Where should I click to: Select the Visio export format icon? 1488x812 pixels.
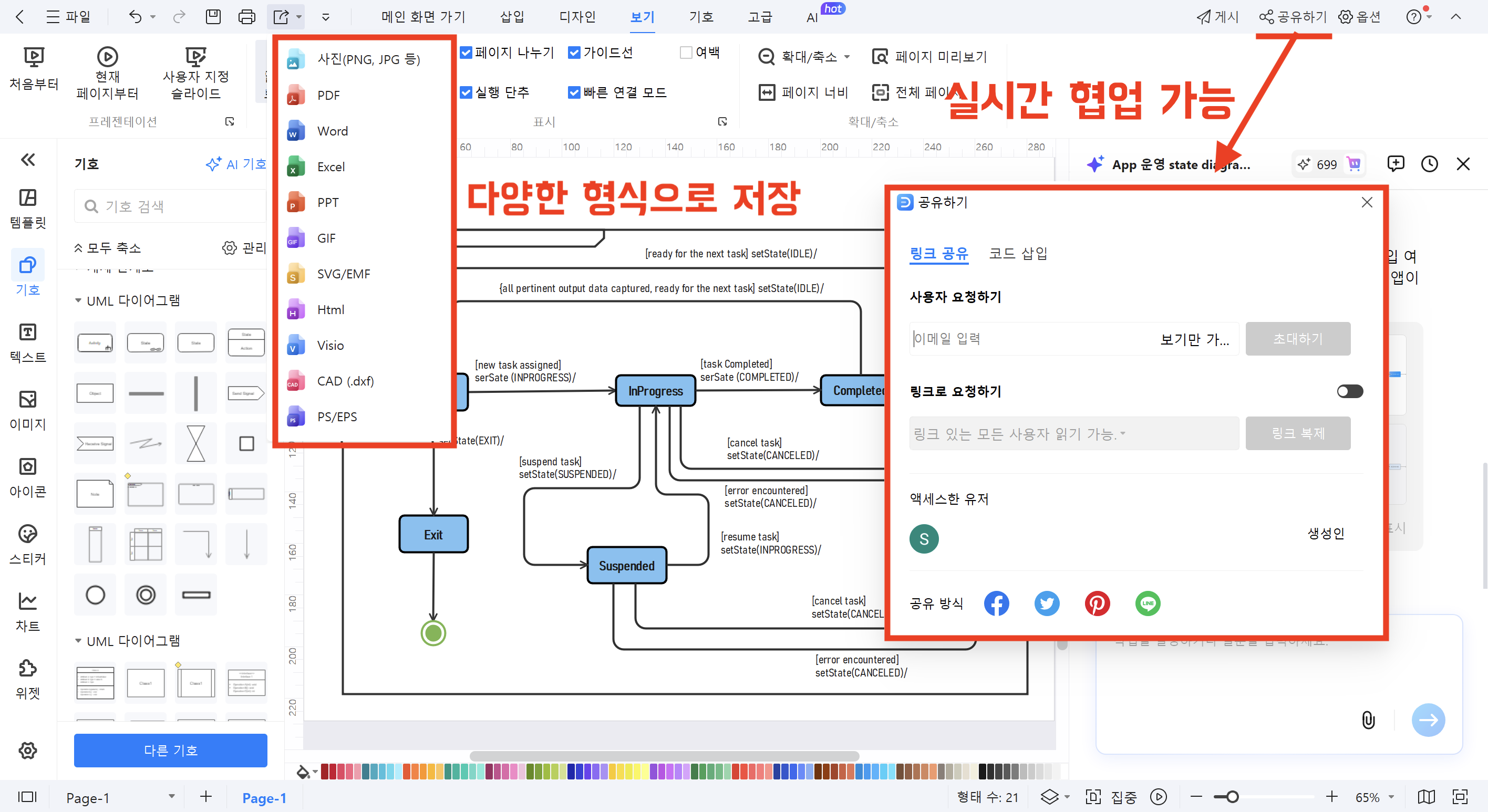tap(295, 346)
